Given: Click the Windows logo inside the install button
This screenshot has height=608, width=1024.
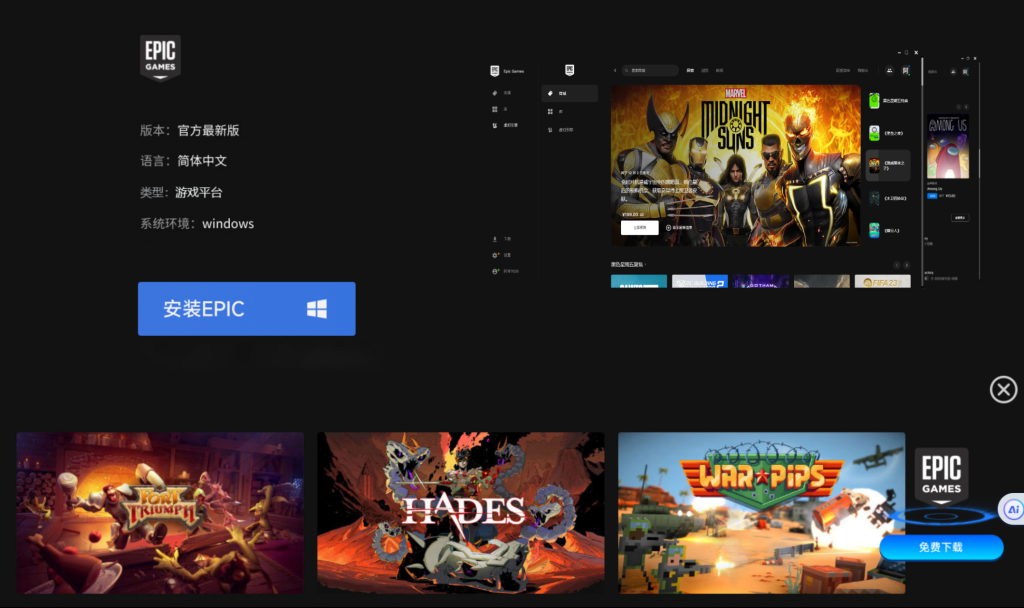Looking at the screenshot, I should [317, 309].
